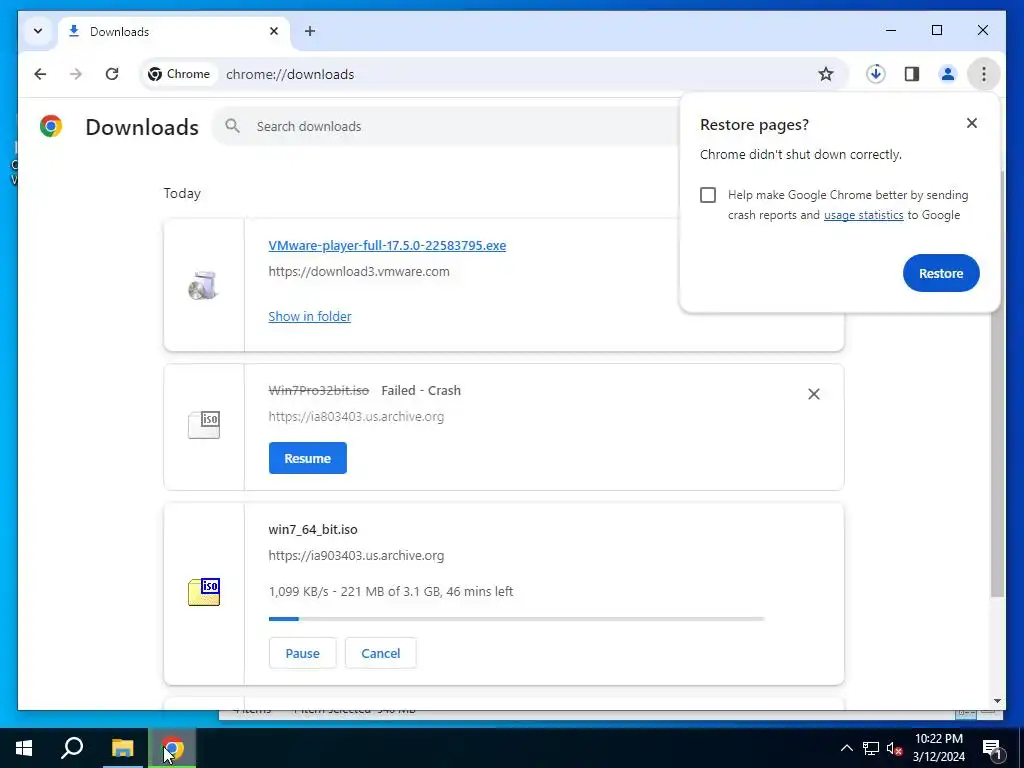Click the chrome://downloads address bar
This screenshot has width=1024, height=768.
click(x=496, y=74)
